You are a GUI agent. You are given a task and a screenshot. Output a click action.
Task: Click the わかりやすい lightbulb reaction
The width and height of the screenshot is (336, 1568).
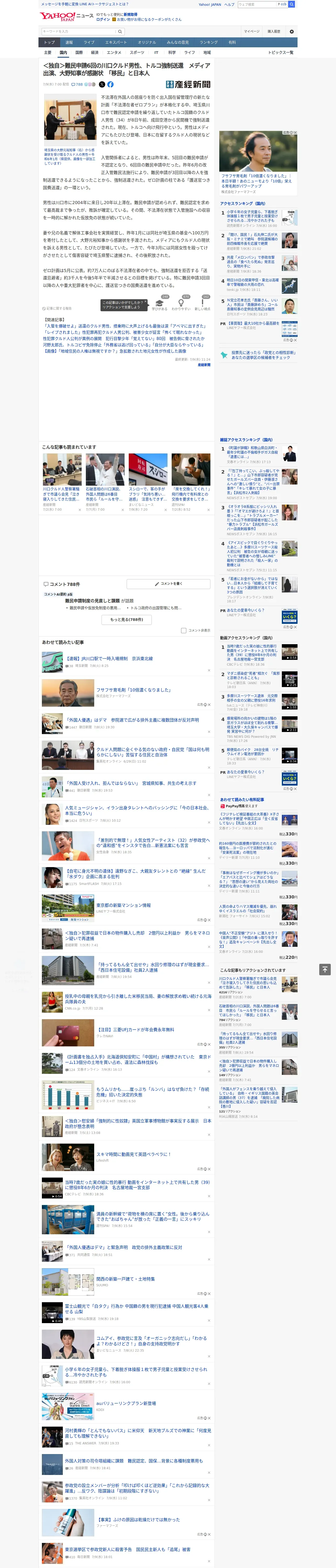[x=181, y=303]
